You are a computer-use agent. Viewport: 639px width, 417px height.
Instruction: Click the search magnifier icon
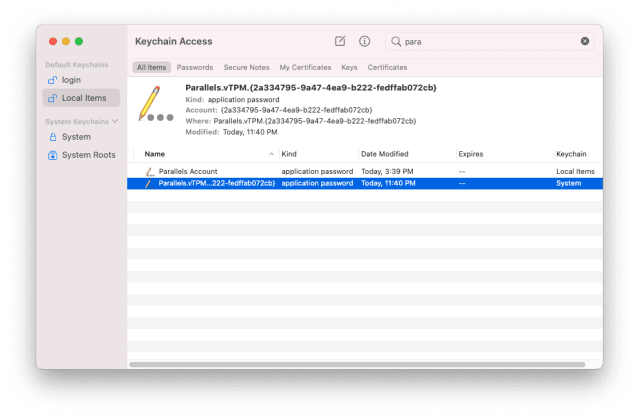click(x=396, y=41)
